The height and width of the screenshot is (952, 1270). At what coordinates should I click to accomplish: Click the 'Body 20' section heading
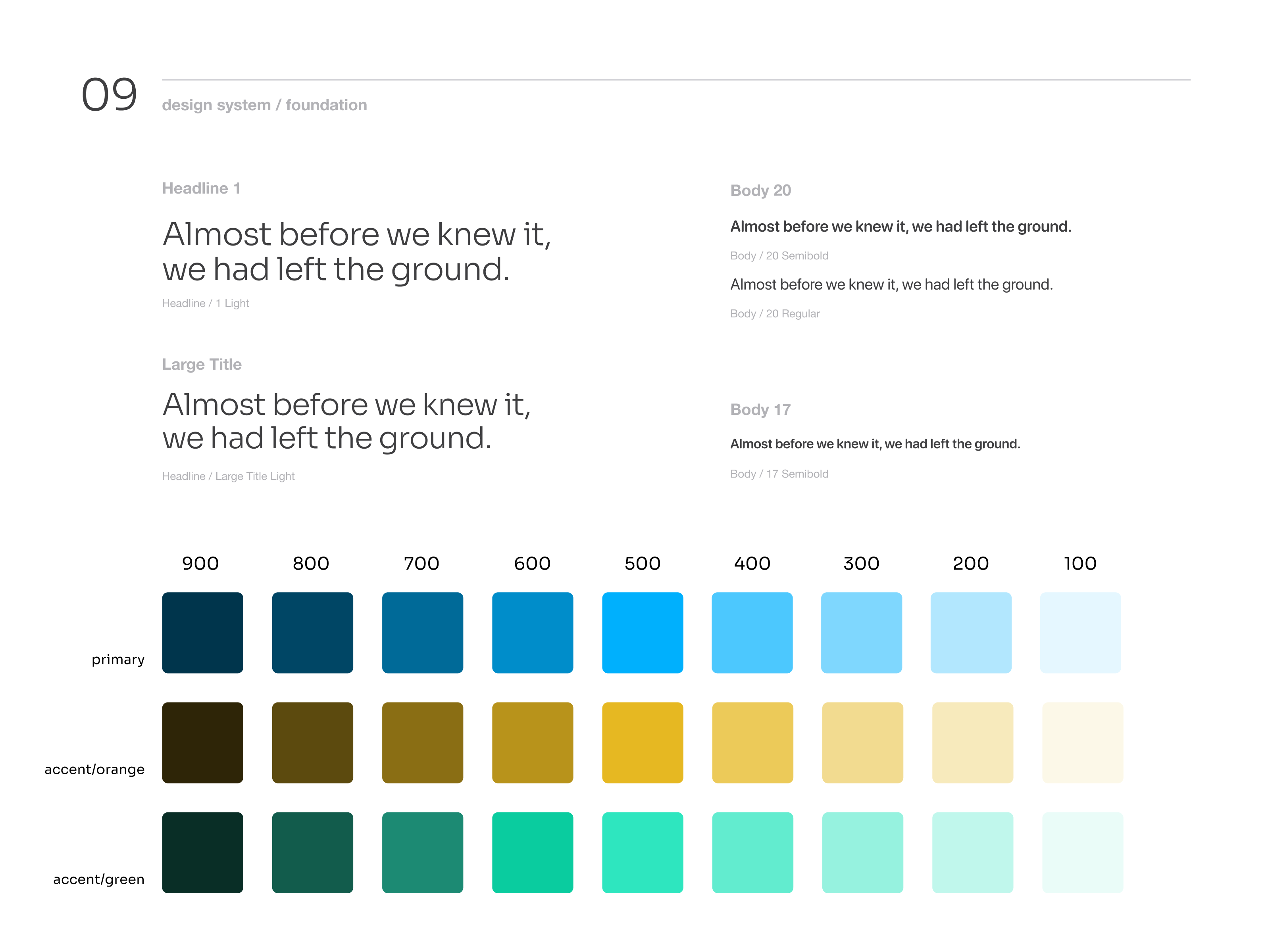[761, 190]
